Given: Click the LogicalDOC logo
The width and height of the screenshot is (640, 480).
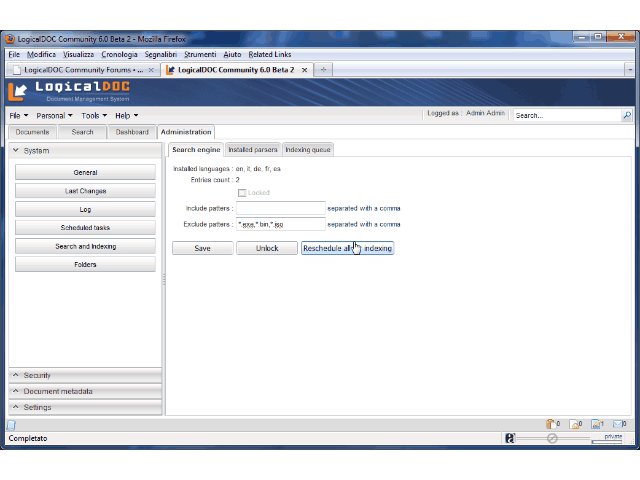Looking at the screenshot, I should coord(69,91).
